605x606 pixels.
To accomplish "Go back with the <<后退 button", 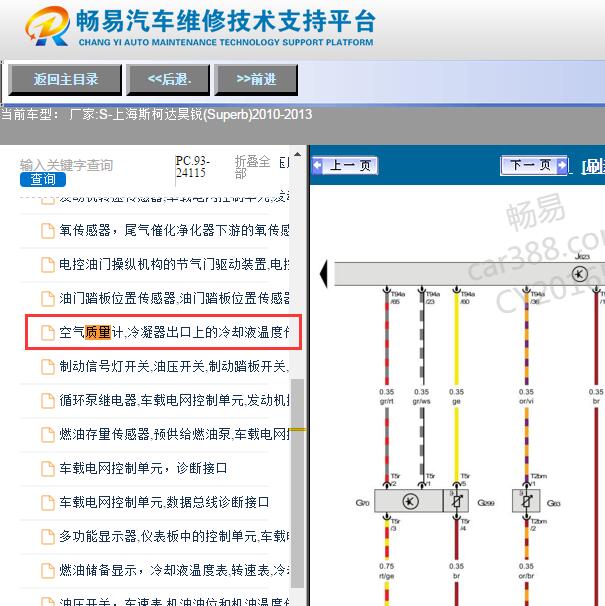I will tap(168, 80).
